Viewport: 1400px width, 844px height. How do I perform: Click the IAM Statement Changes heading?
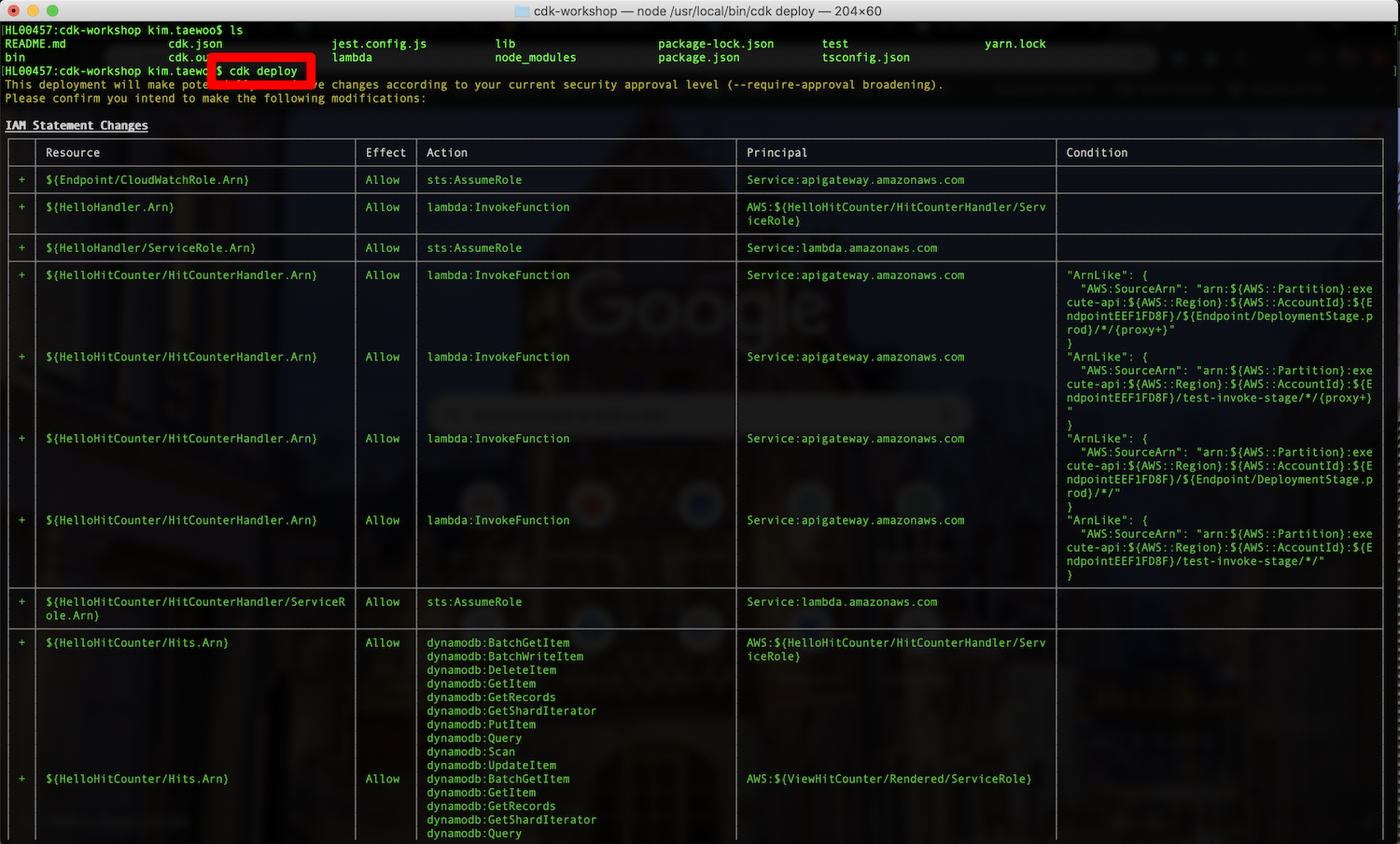(x=77, y=125)
